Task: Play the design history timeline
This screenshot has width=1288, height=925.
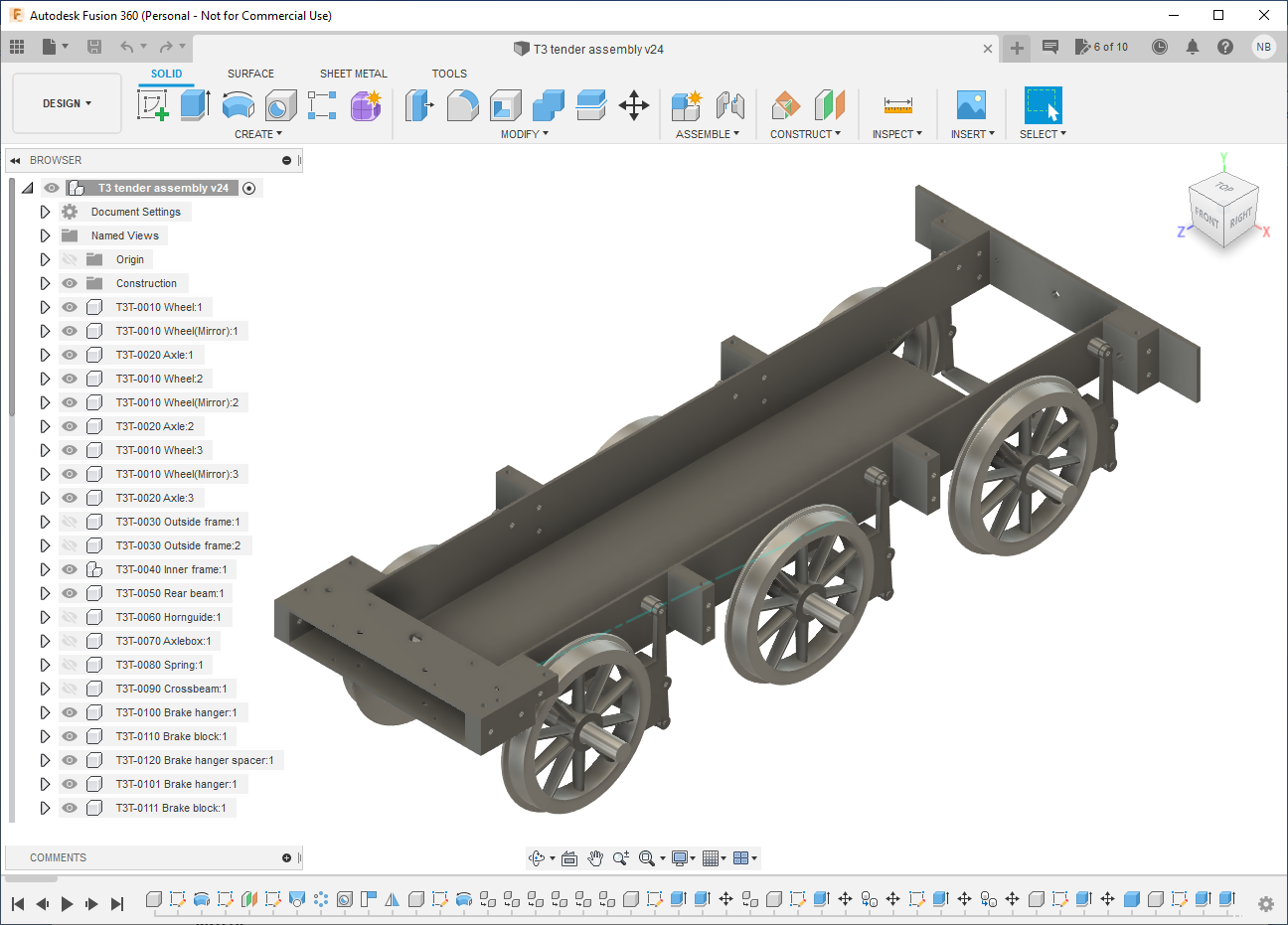Action: (67, 903)
